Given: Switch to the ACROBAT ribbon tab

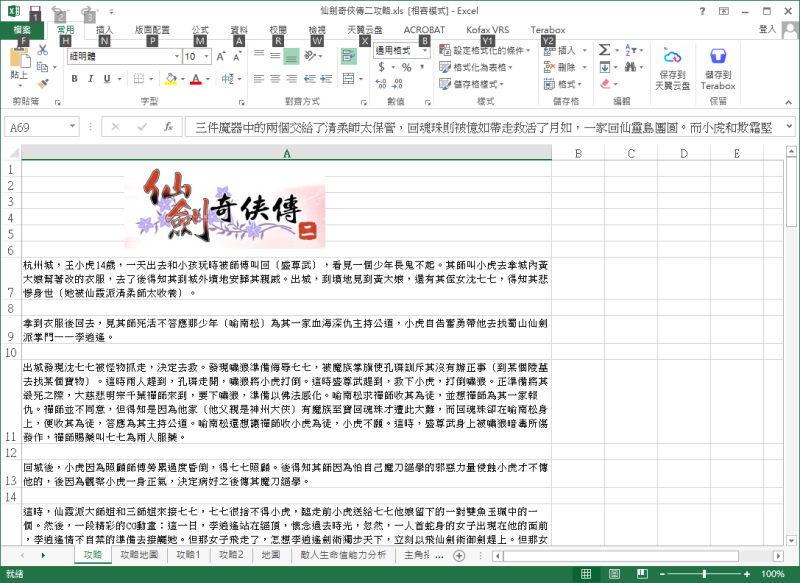Looking at the screenshot, I should [424, 30].
